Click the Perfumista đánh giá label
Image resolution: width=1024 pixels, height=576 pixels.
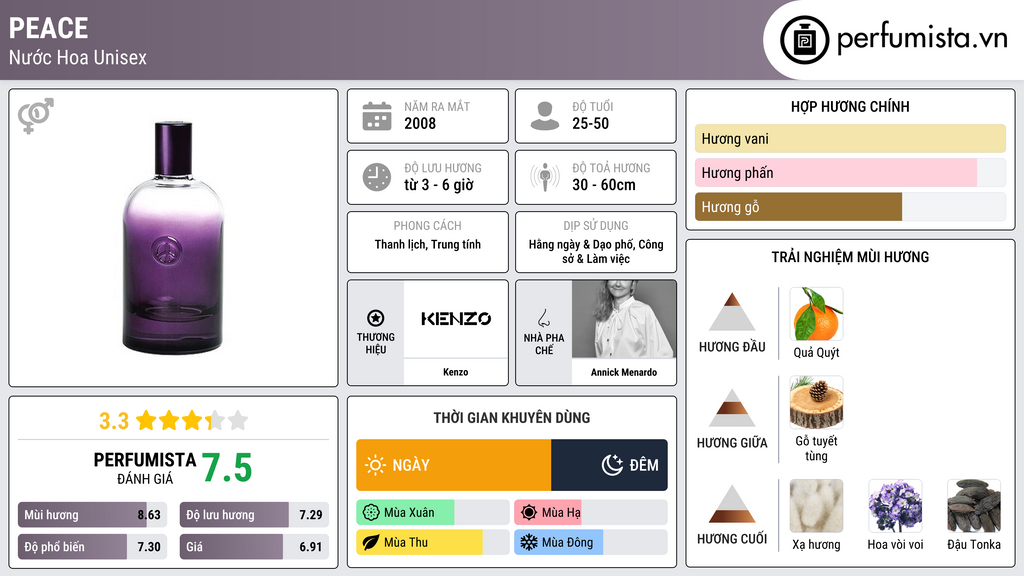click(145, 468)
